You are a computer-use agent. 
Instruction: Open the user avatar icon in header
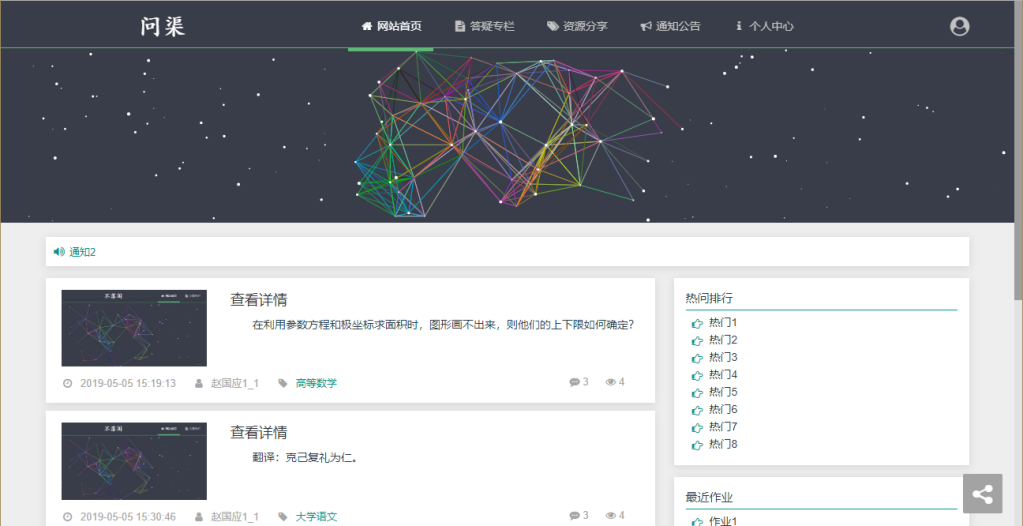coord(959,27)
